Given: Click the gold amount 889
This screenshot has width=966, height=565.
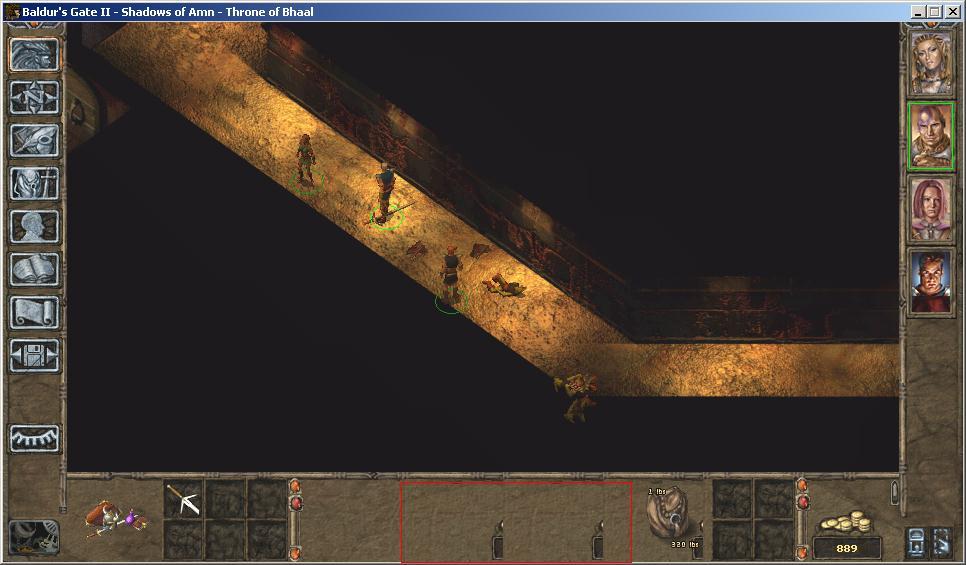Looking at the screenshot, I should pyautogui.click(x=846, y=548).
